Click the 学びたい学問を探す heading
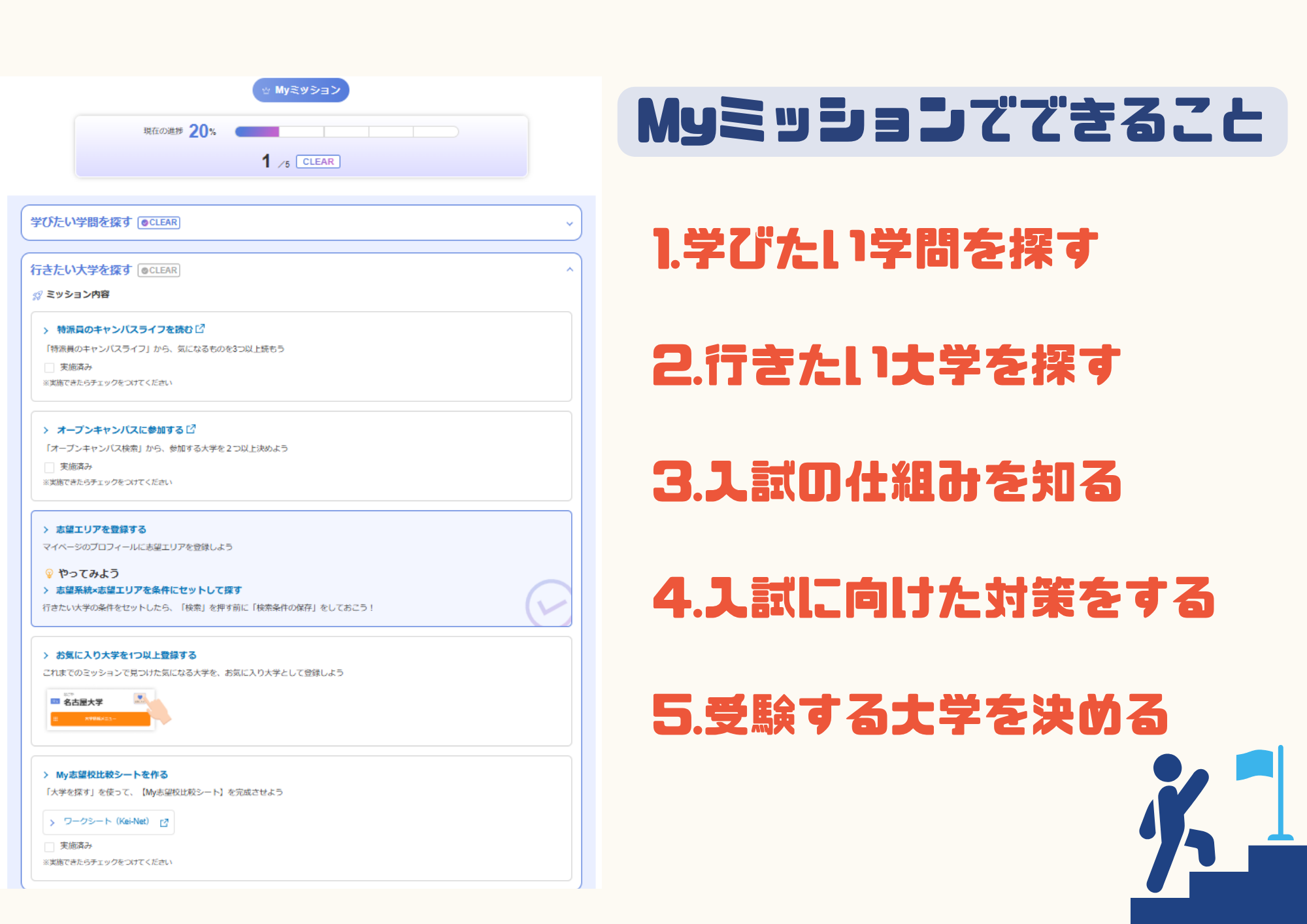1307x924 pixels. click(x=81, y=222)
